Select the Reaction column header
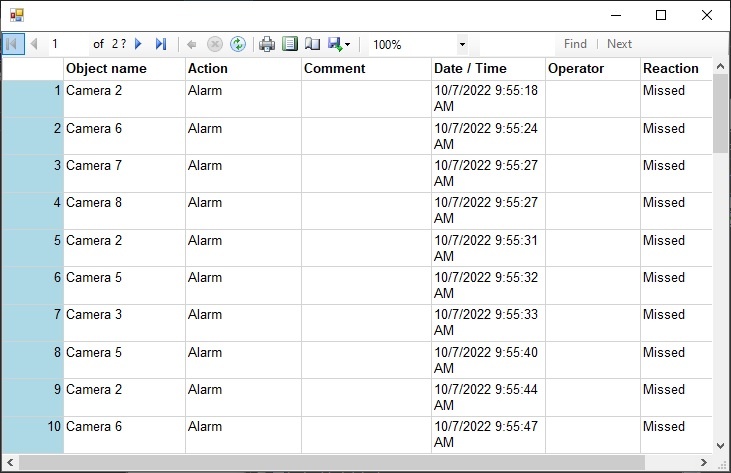 (x=671, y=69)
